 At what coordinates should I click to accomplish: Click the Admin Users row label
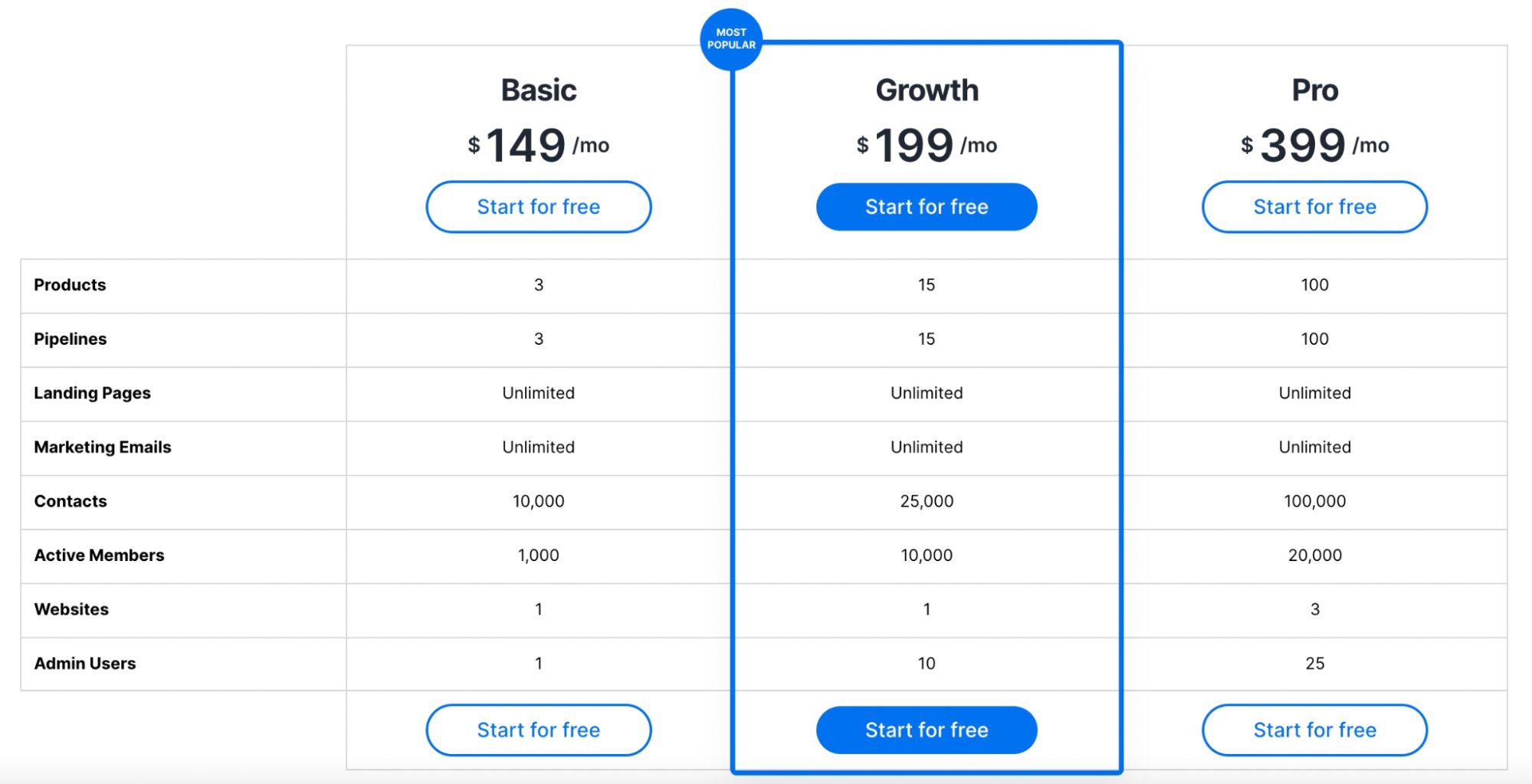(x=85, y=664)
